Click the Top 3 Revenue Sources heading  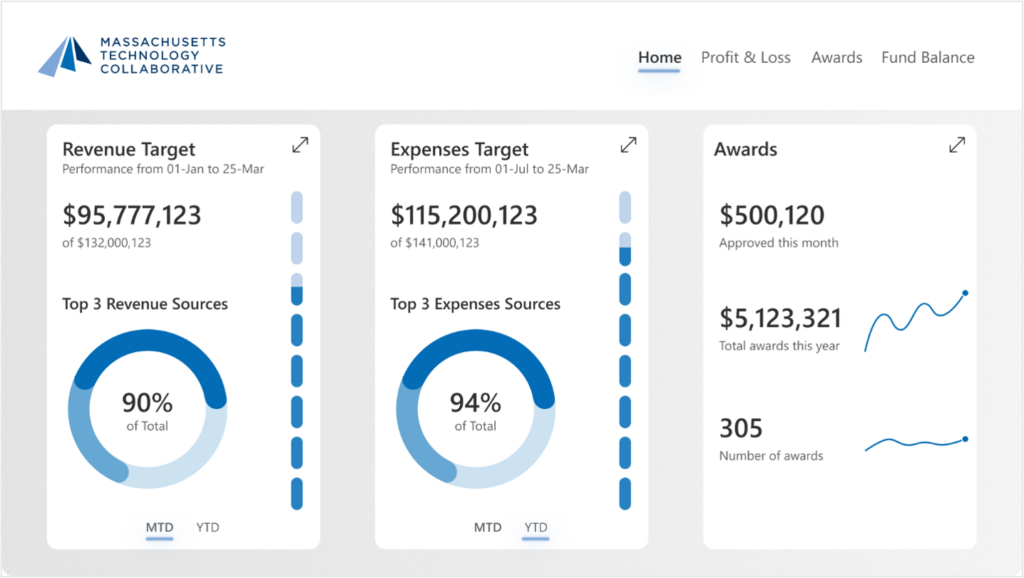click(145, 304)
